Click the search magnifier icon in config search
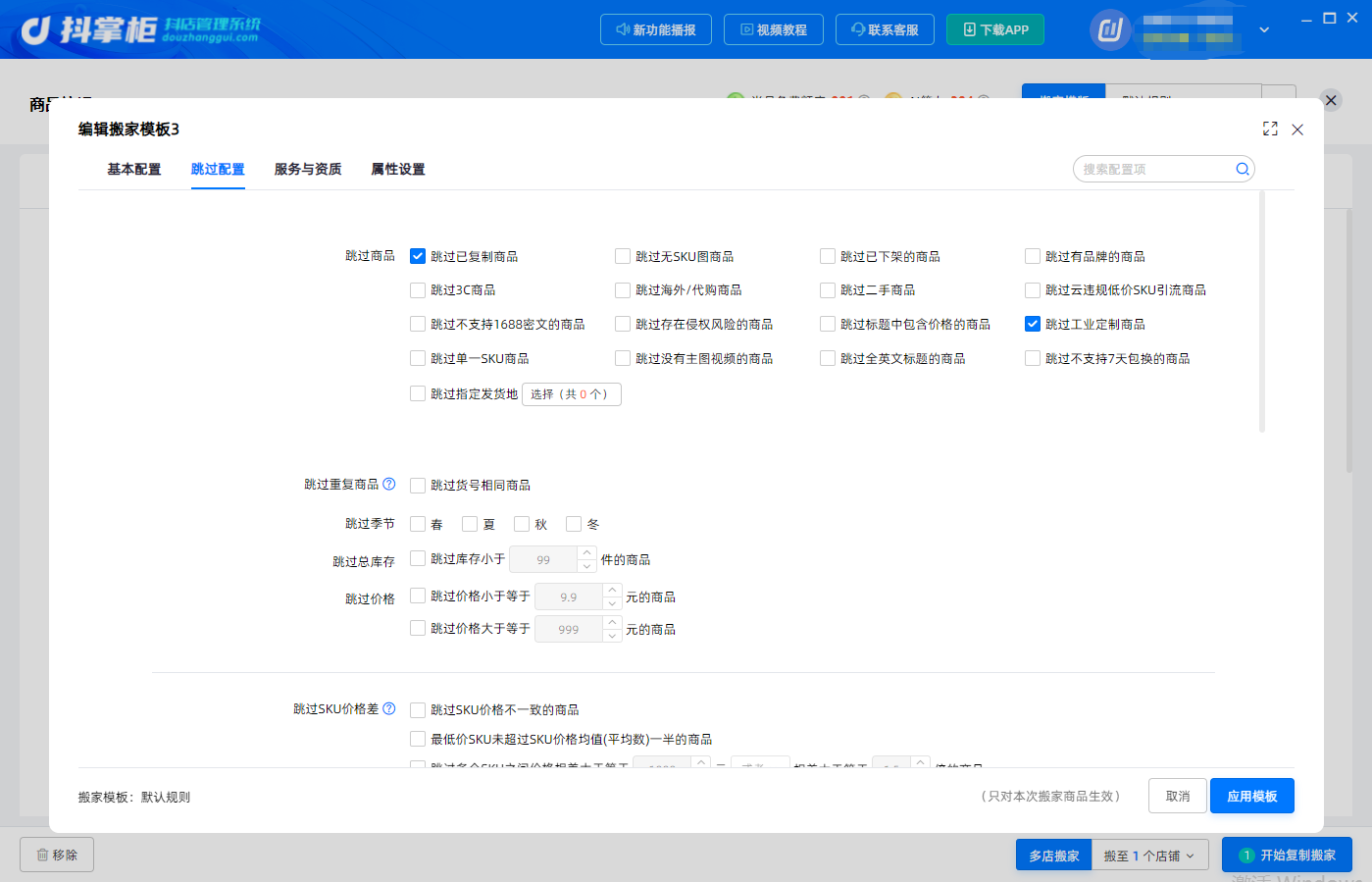Screen dimensions: 1372x882 click(1242, 169)
